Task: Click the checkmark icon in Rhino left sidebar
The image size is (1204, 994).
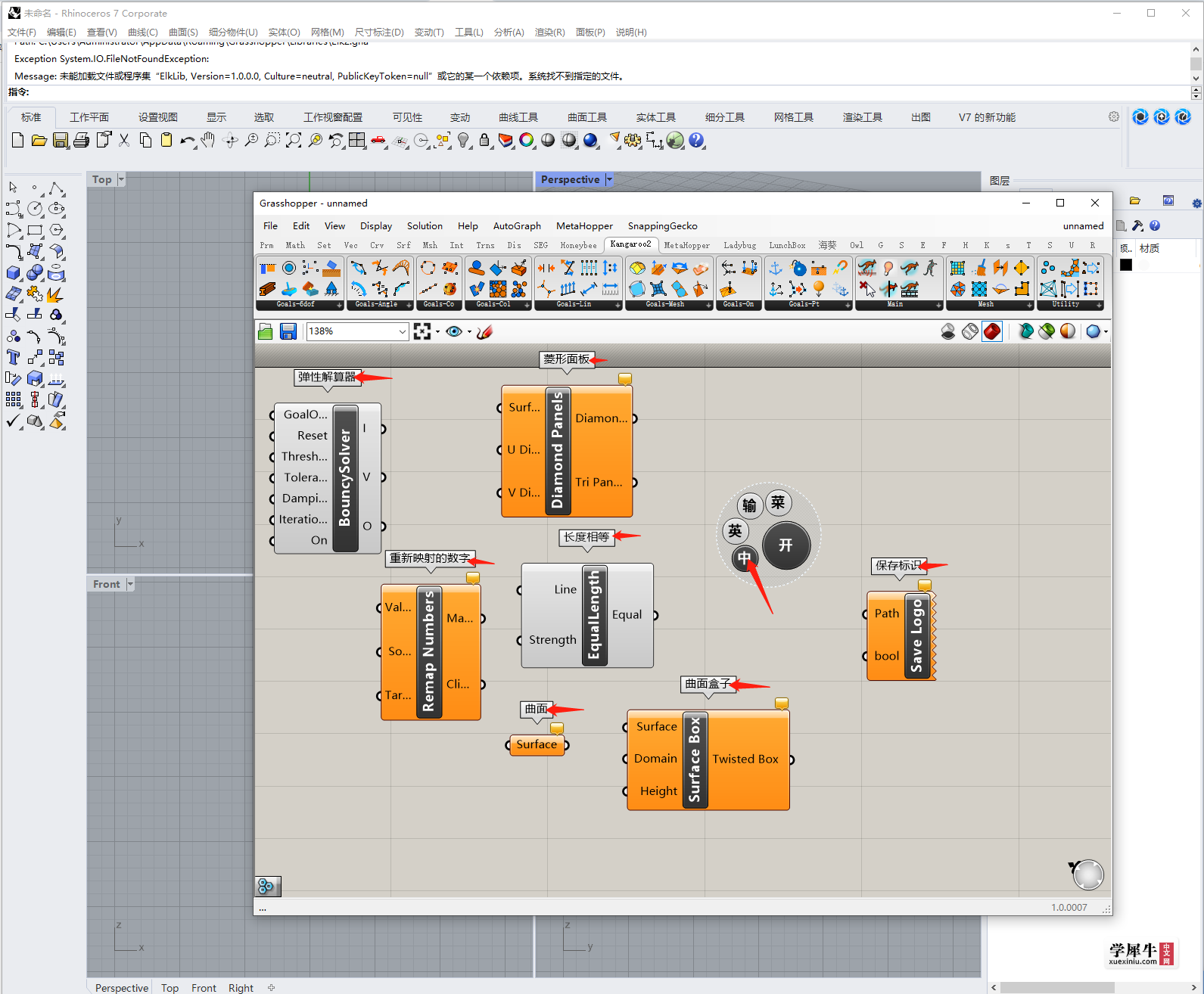Action: click(14, 421)
